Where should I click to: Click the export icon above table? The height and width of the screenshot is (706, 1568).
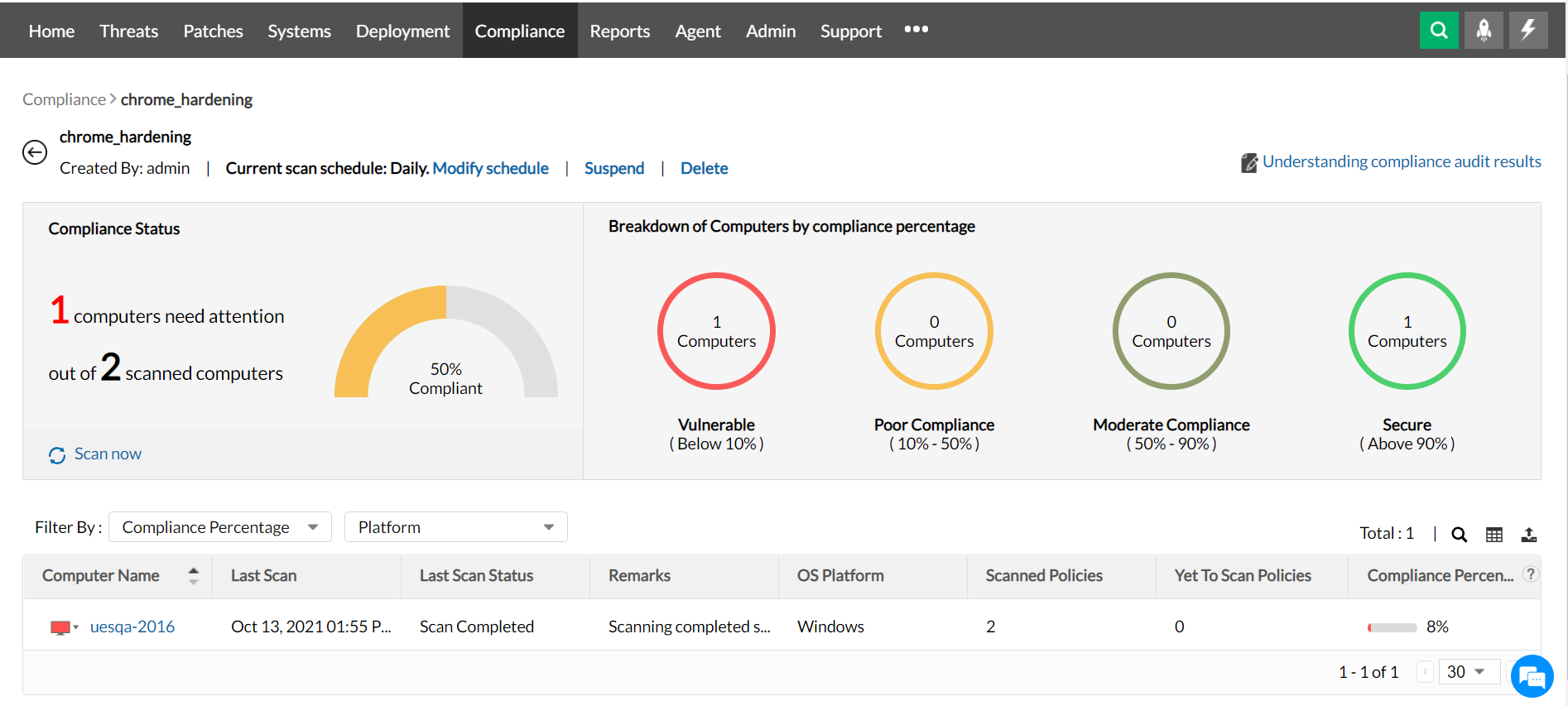1529,535
